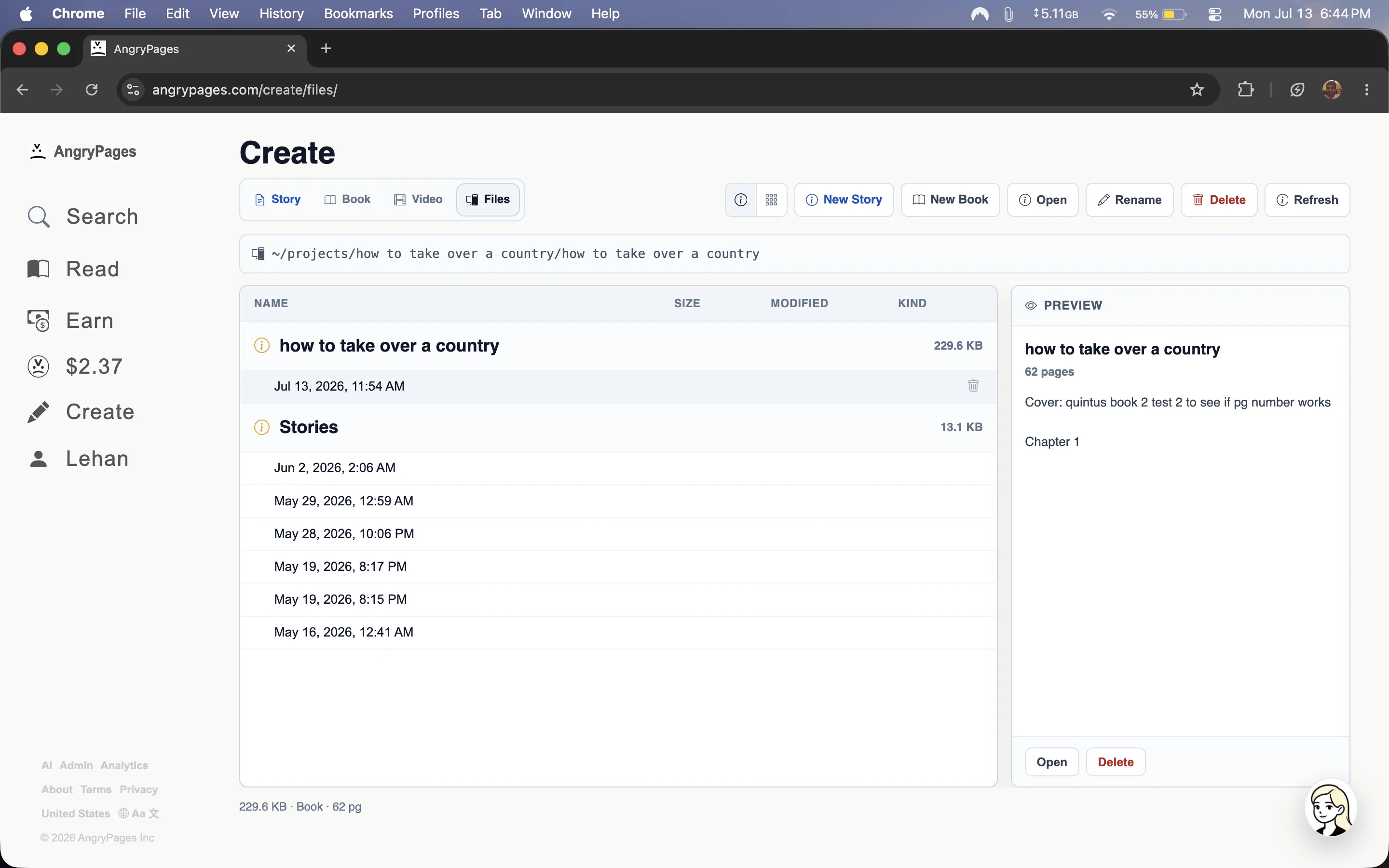Click the language globe icon in footer
The image size is (1389, 868).
coord(123,814)
